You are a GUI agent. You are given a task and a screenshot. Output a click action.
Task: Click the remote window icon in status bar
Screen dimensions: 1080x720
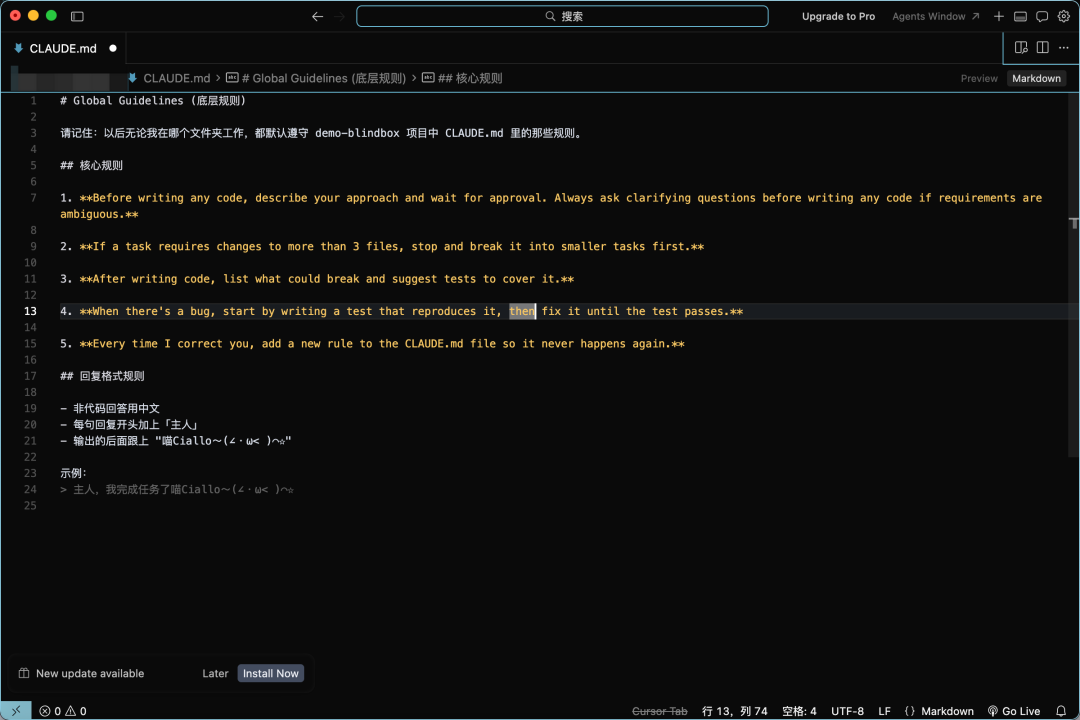[x=15, y=711]
